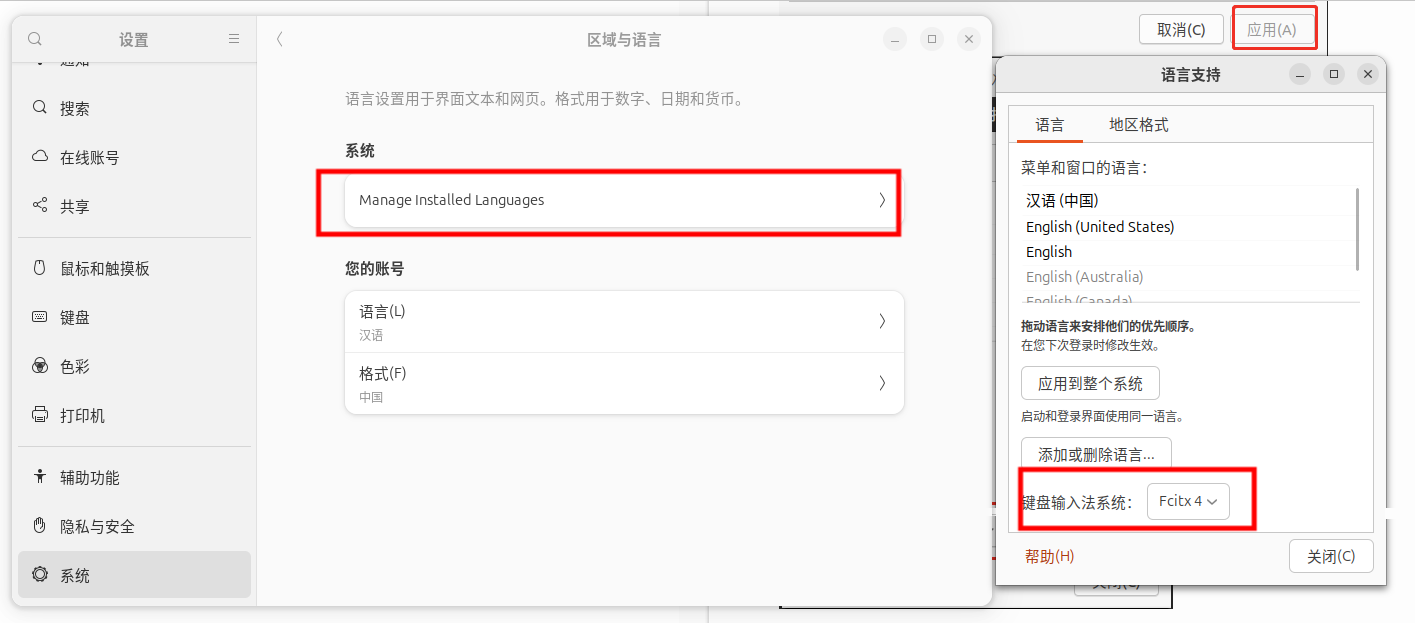Image resolution: width=1415 pixels, height=623 pixels.
Task: Select English (United States) in language list
Action: click(x=1099, y=227)
